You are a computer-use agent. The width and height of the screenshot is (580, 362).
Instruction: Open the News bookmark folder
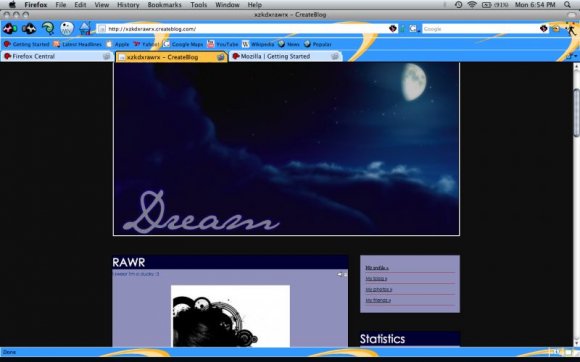pyautogui.click(x=289, y=44)
